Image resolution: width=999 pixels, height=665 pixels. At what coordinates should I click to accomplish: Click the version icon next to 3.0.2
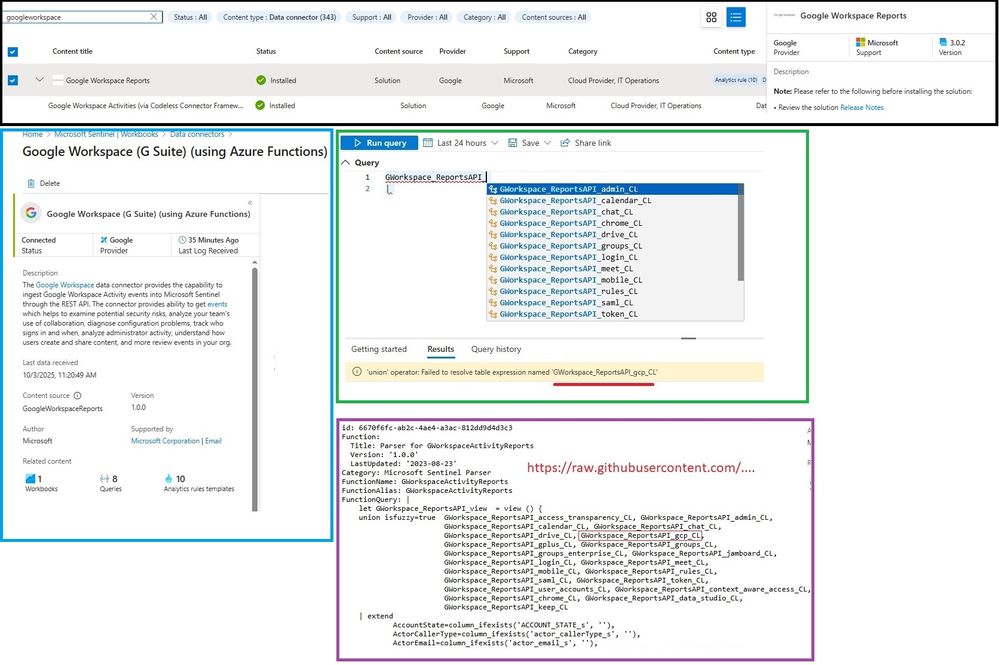pyautogui.click(x=943, y=43)
